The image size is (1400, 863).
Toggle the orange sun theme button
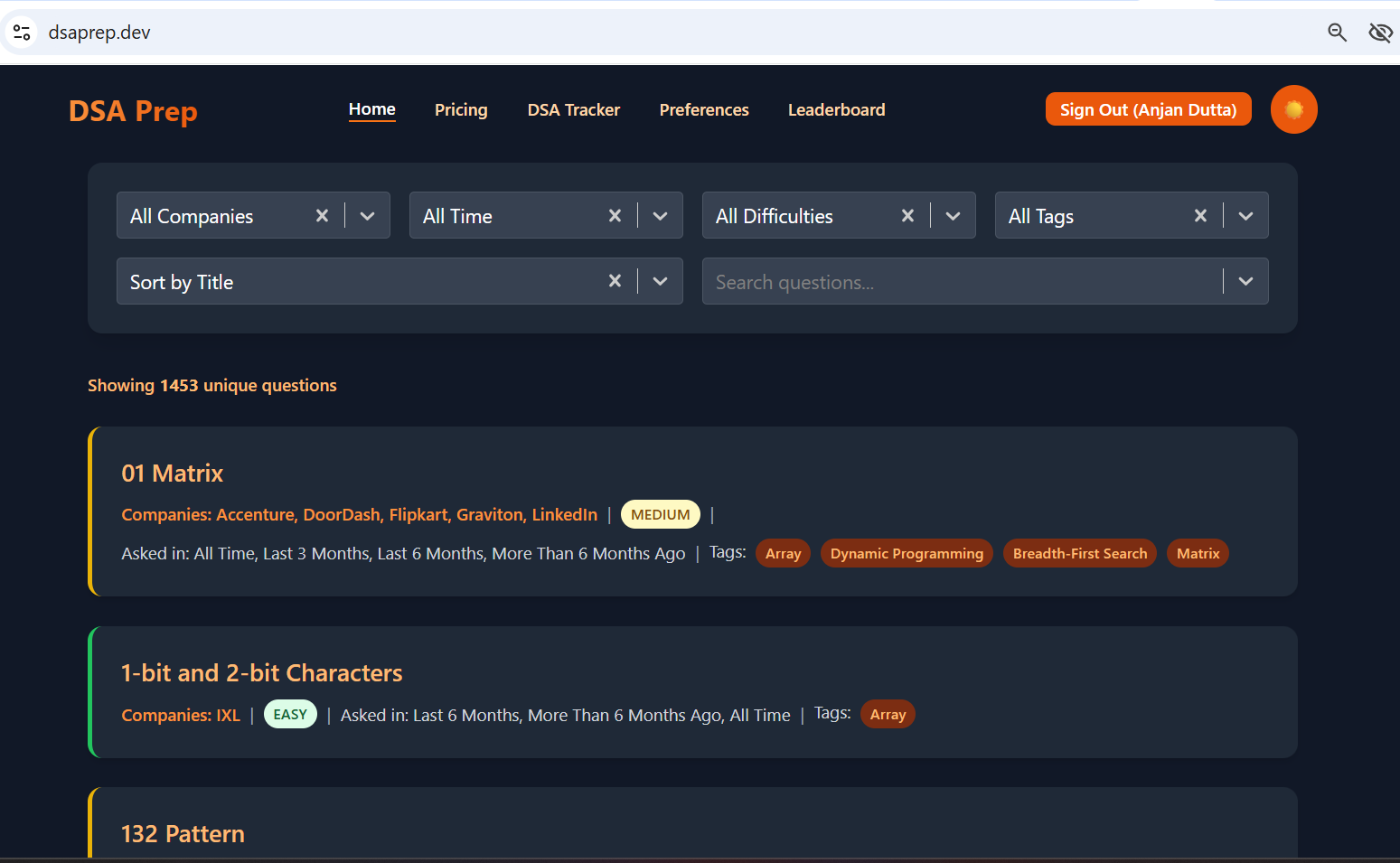tap(1293, 109)
